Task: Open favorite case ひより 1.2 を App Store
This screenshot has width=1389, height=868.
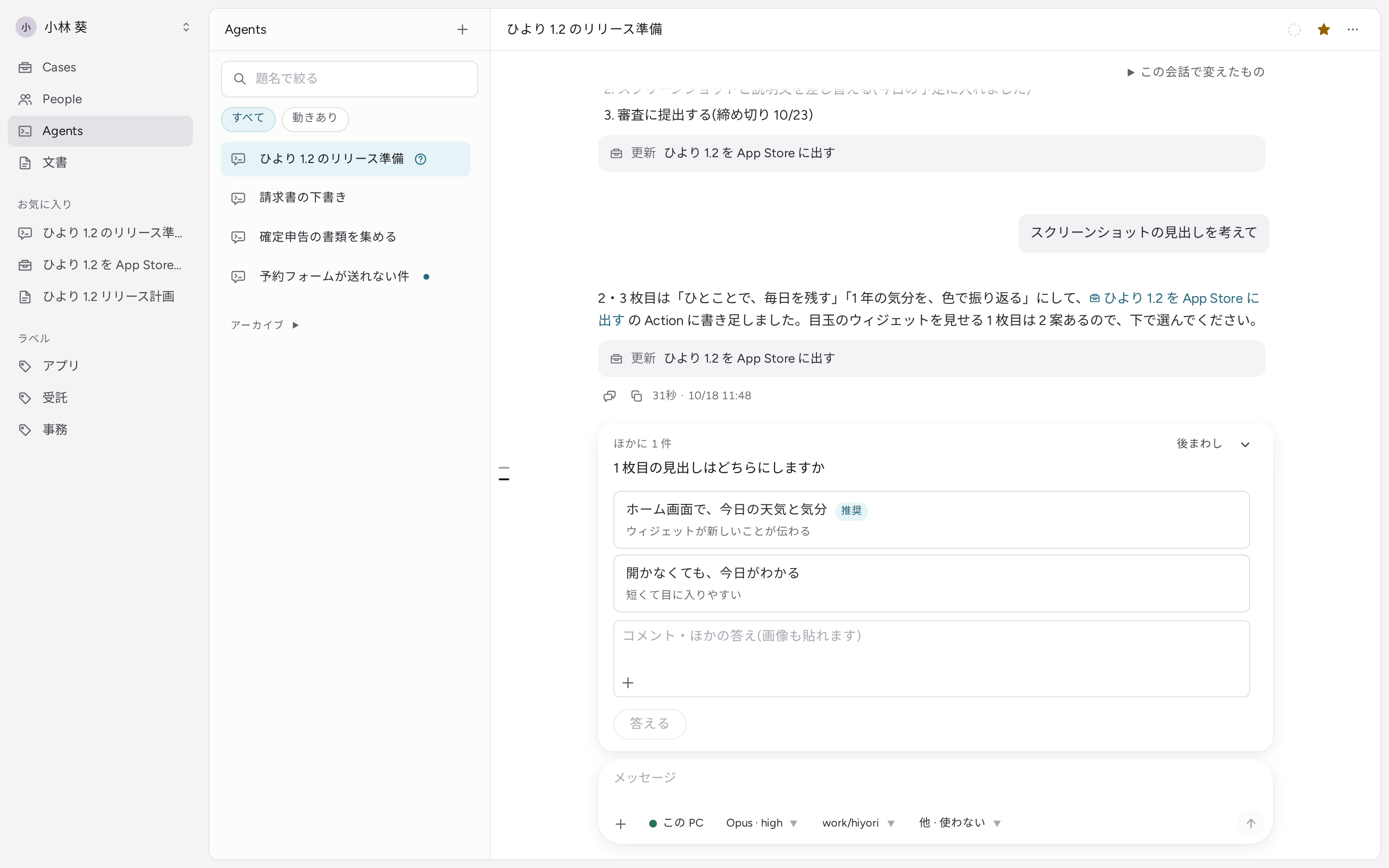Action: point(100,265)
